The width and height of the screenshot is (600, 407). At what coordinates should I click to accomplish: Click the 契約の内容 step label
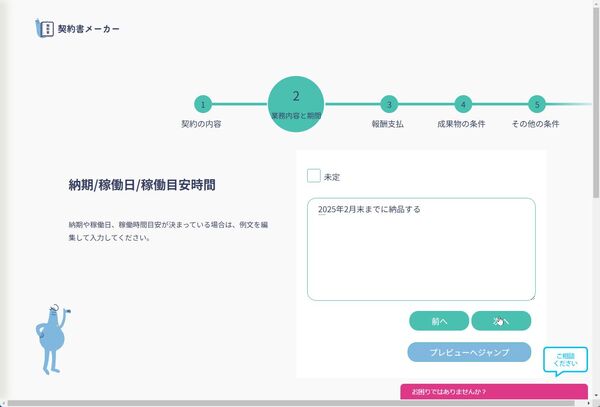click(201, 124)
